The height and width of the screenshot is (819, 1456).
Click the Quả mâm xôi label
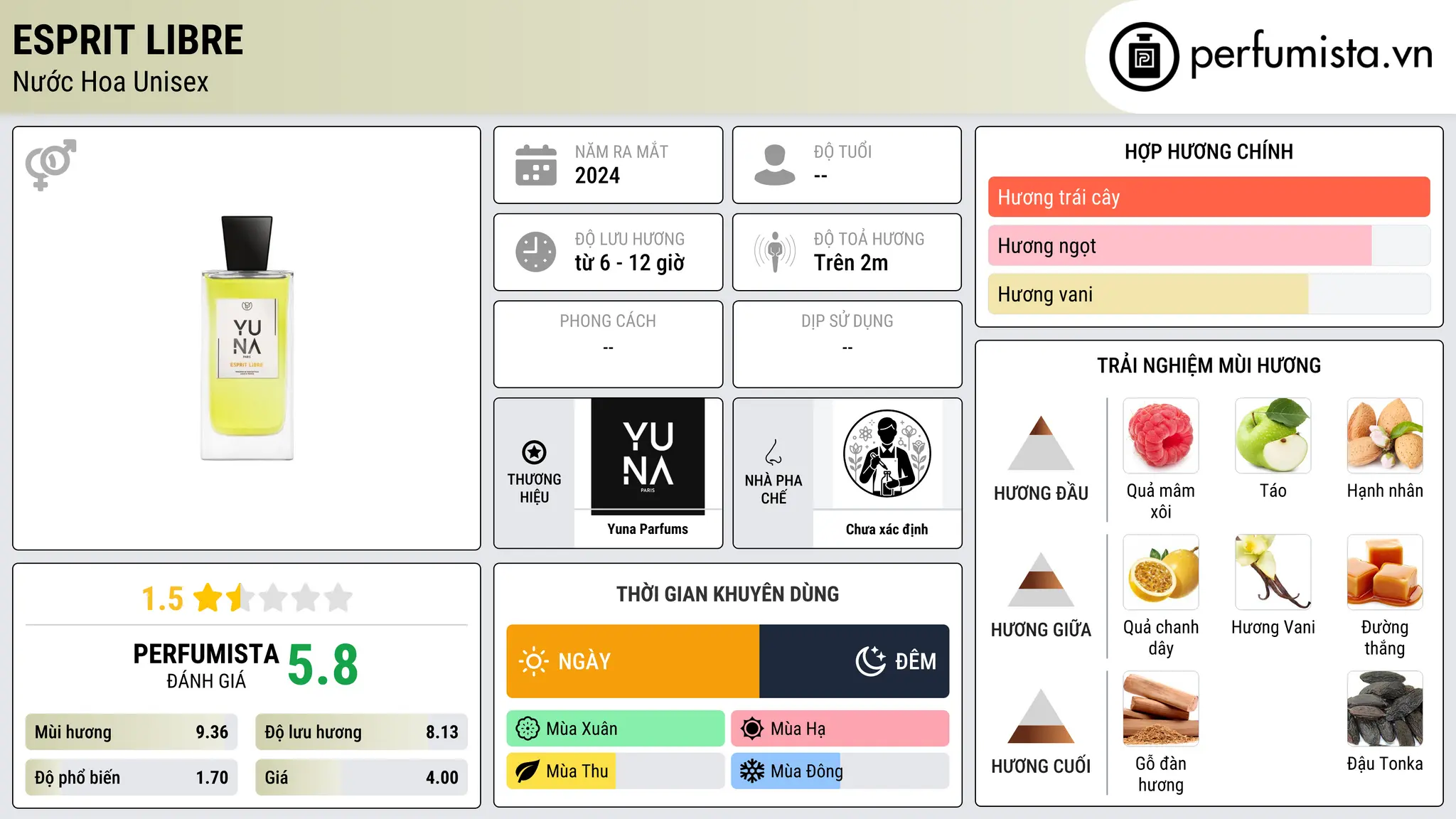pos(1161,501)
